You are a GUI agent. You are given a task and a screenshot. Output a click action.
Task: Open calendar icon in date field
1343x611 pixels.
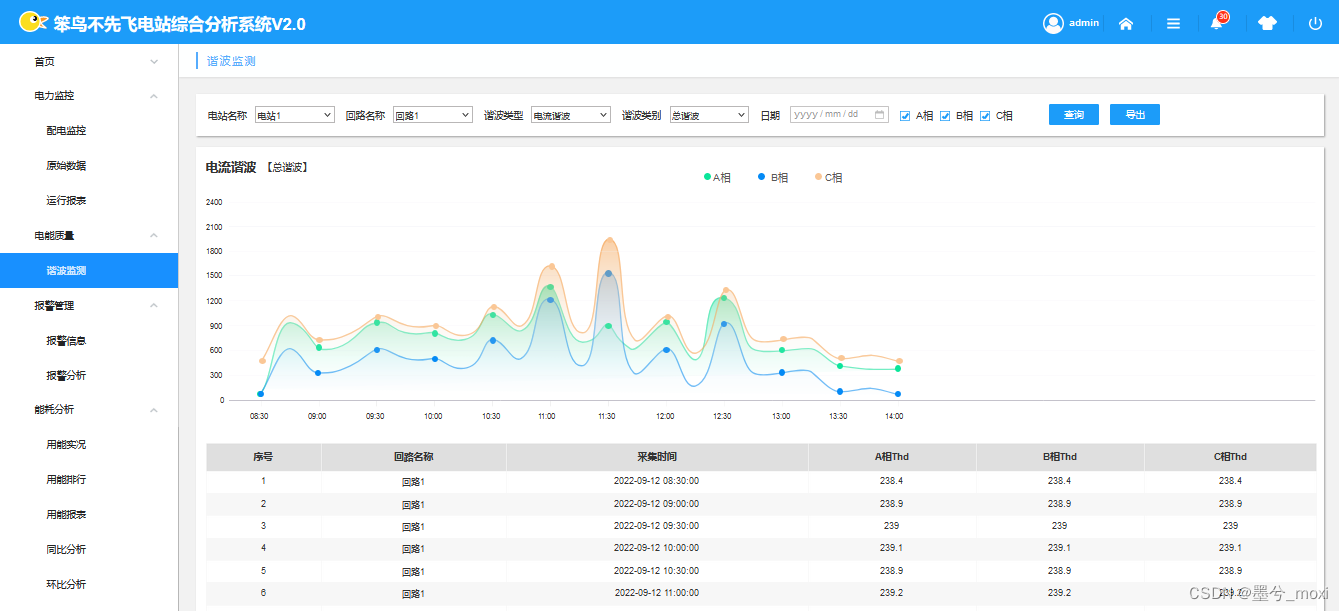[x=880, y=115]
